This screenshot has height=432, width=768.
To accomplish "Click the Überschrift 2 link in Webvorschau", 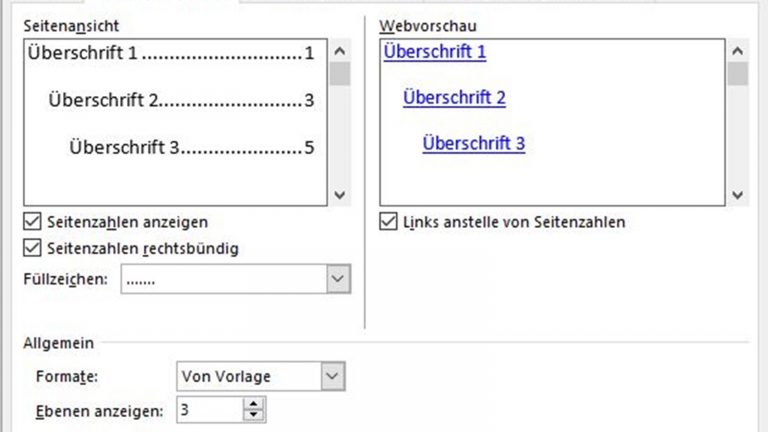I will tap(454, 97).
